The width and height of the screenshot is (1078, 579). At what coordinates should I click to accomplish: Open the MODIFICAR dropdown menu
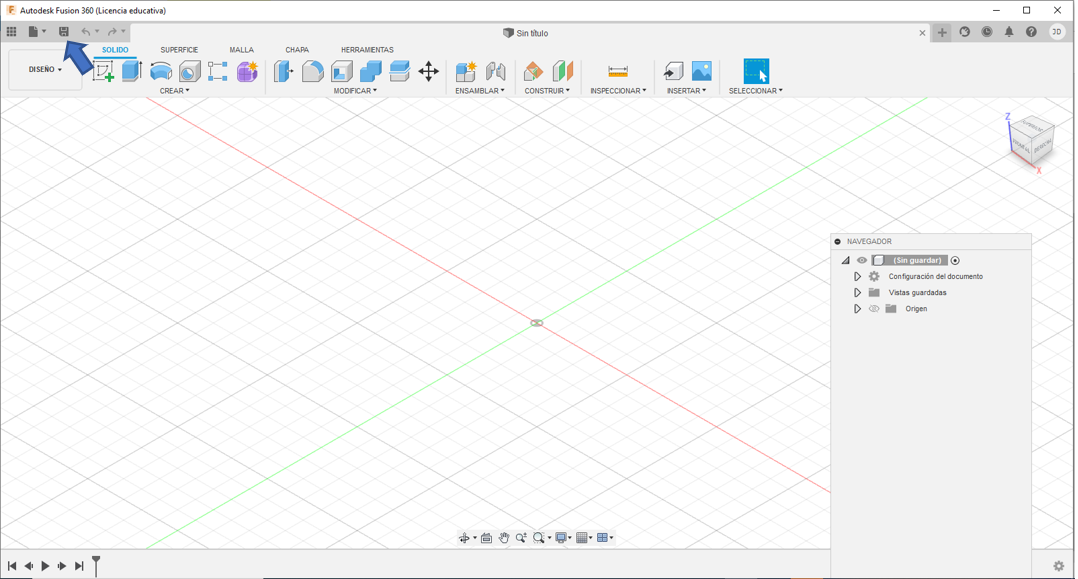355,91
